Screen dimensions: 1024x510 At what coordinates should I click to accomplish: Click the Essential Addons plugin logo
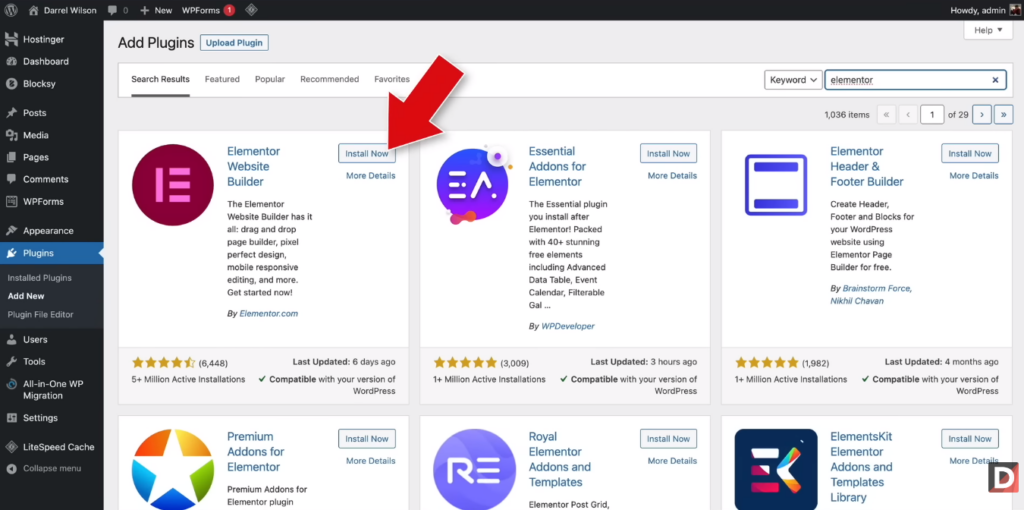(475, 185)
